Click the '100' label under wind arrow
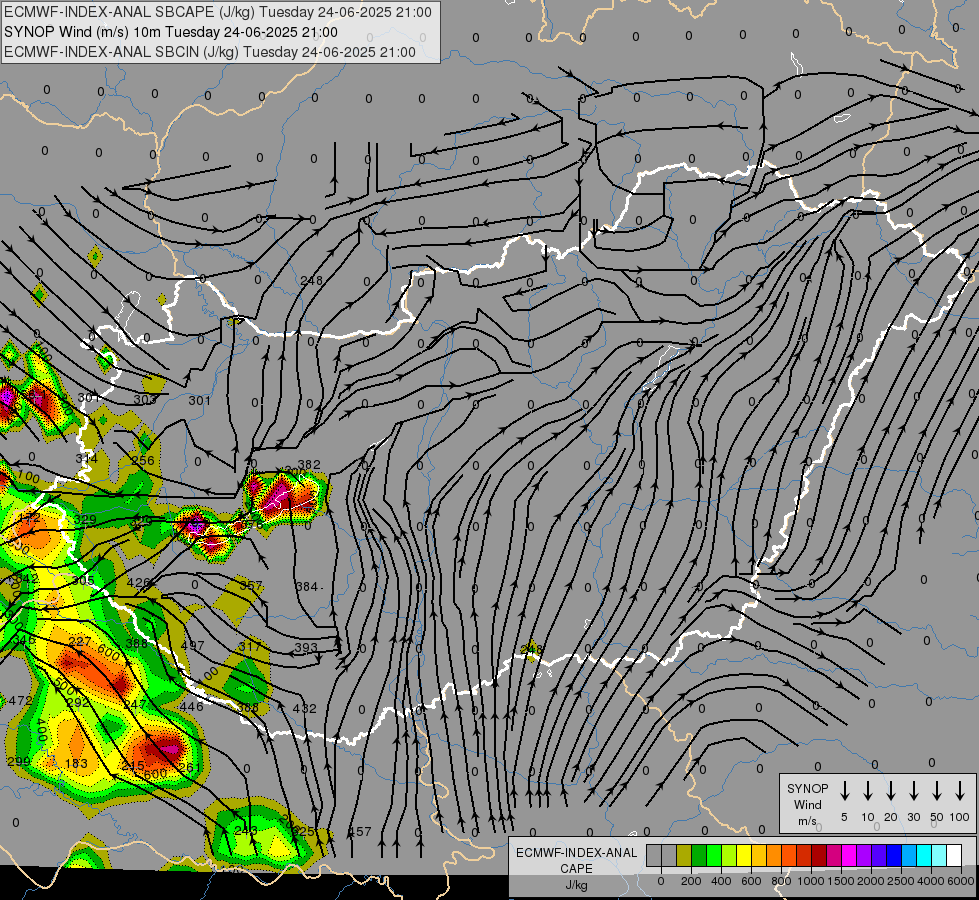This screenshot has height=900, width=979. pos(960,817)
